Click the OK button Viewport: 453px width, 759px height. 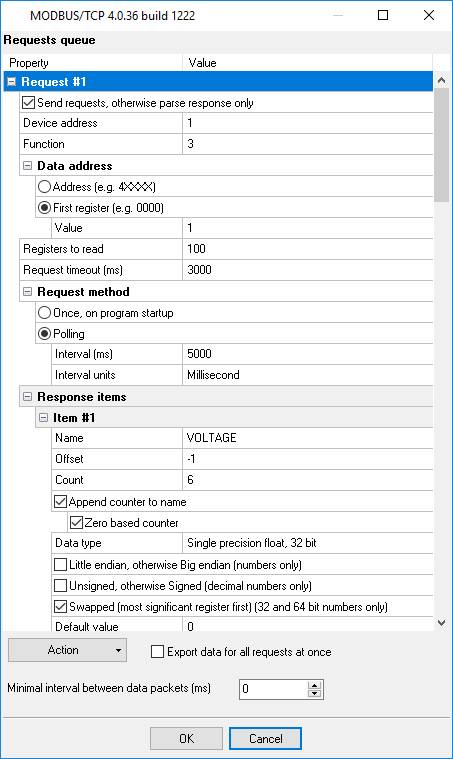point(186,739)
